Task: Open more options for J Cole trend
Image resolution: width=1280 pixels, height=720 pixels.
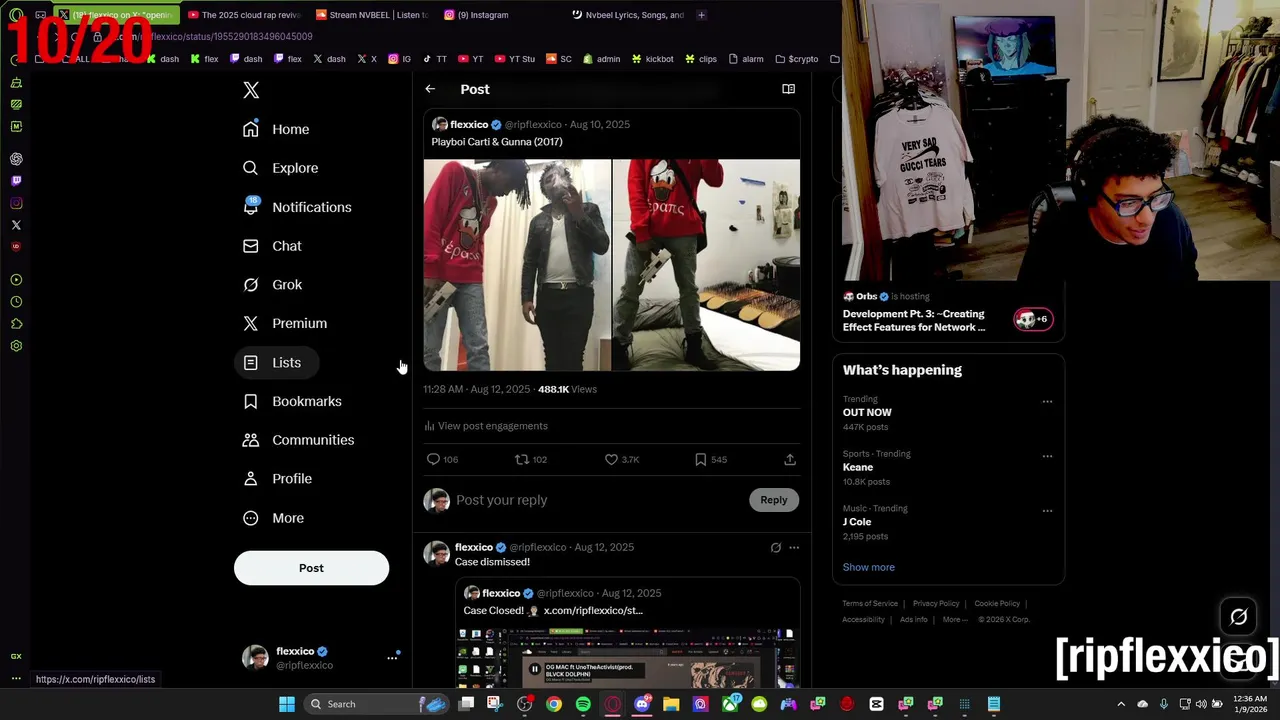Action: click(x=1047, y=511)
